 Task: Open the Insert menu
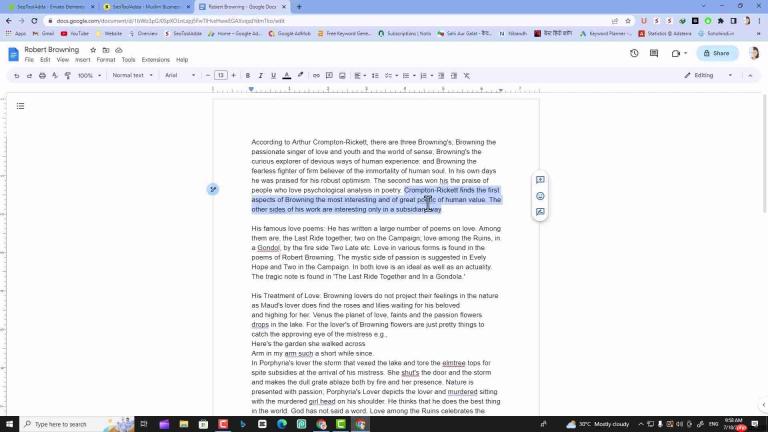pos(82,60)
